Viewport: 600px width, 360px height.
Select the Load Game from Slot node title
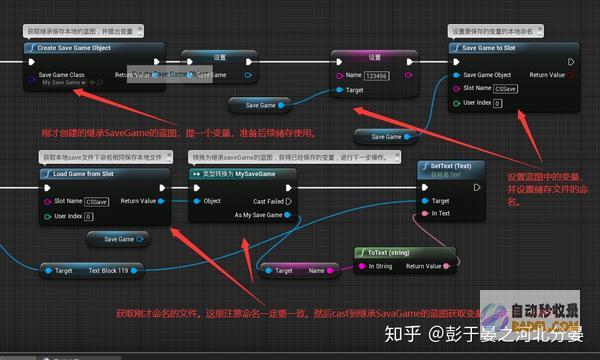coord(83,174)
